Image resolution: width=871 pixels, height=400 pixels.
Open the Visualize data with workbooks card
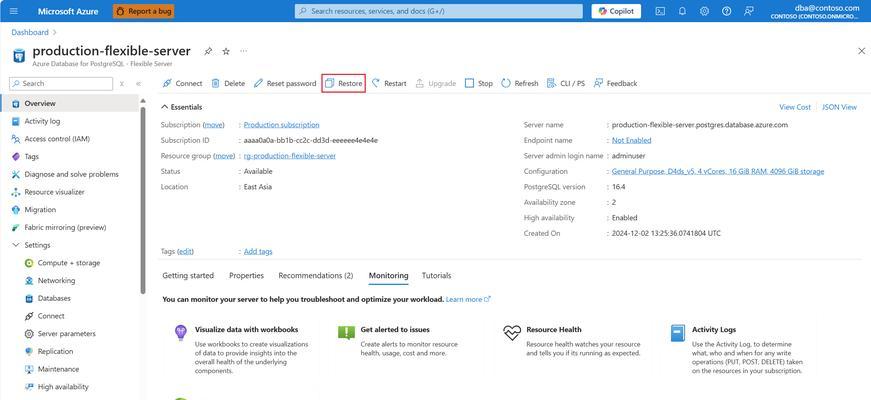241,349
